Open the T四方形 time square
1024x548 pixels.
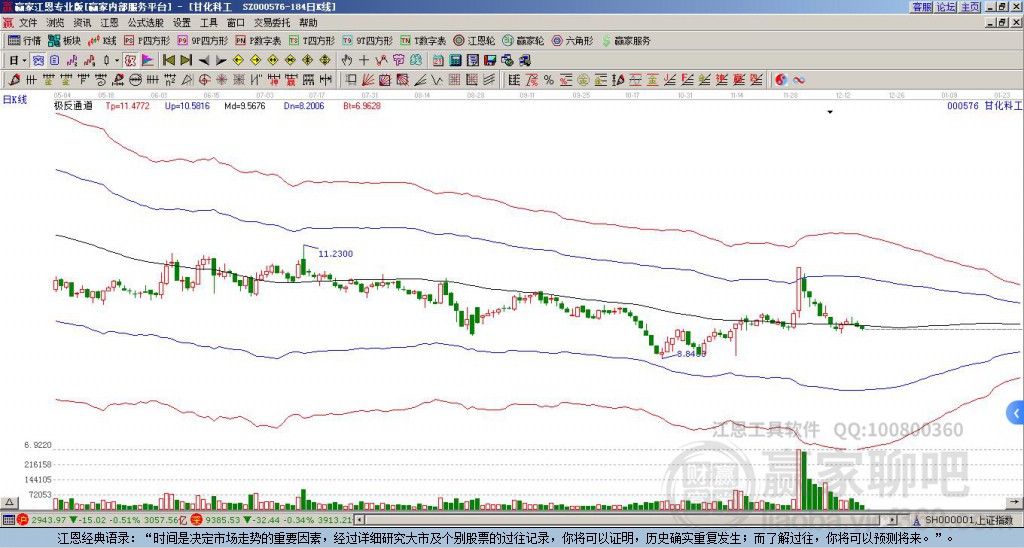pos(312,41)
